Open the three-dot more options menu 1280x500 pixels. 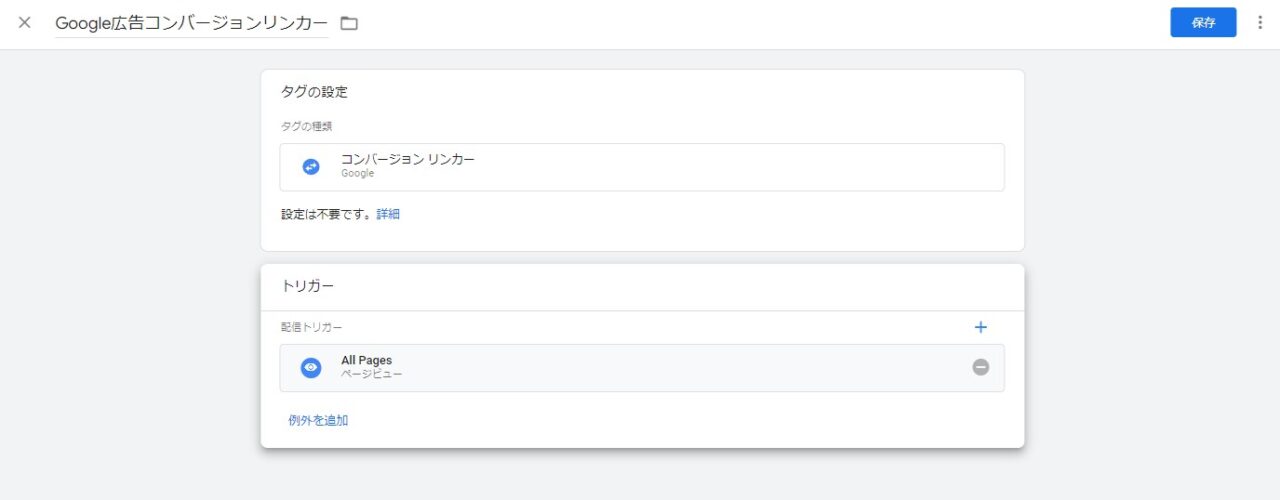coord(1259,23)
